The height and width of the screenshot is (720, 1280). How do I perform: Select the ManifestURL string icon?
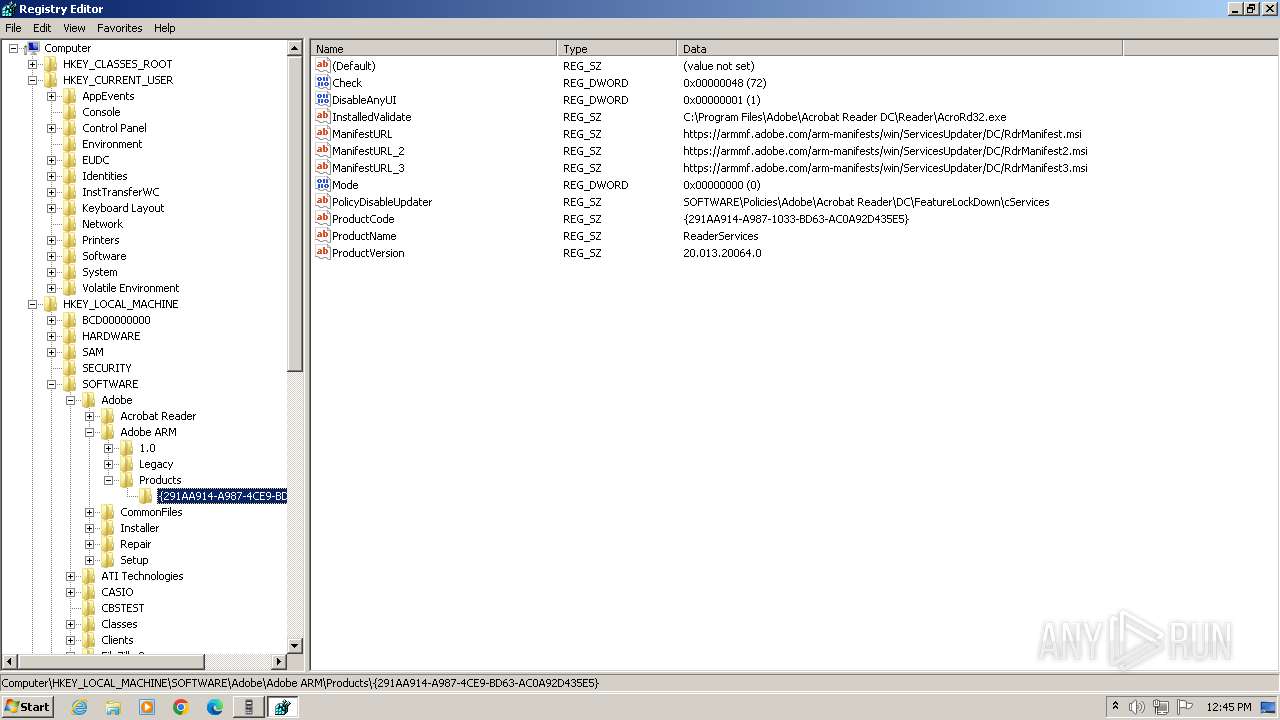click(322, 133)
